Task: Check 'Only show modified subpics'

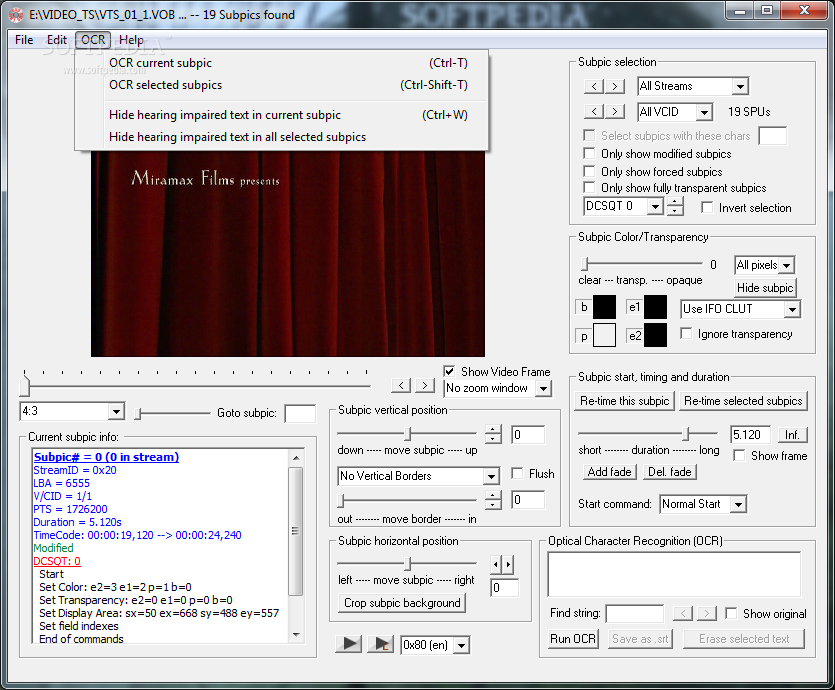Action: click(x=589, y=153)
